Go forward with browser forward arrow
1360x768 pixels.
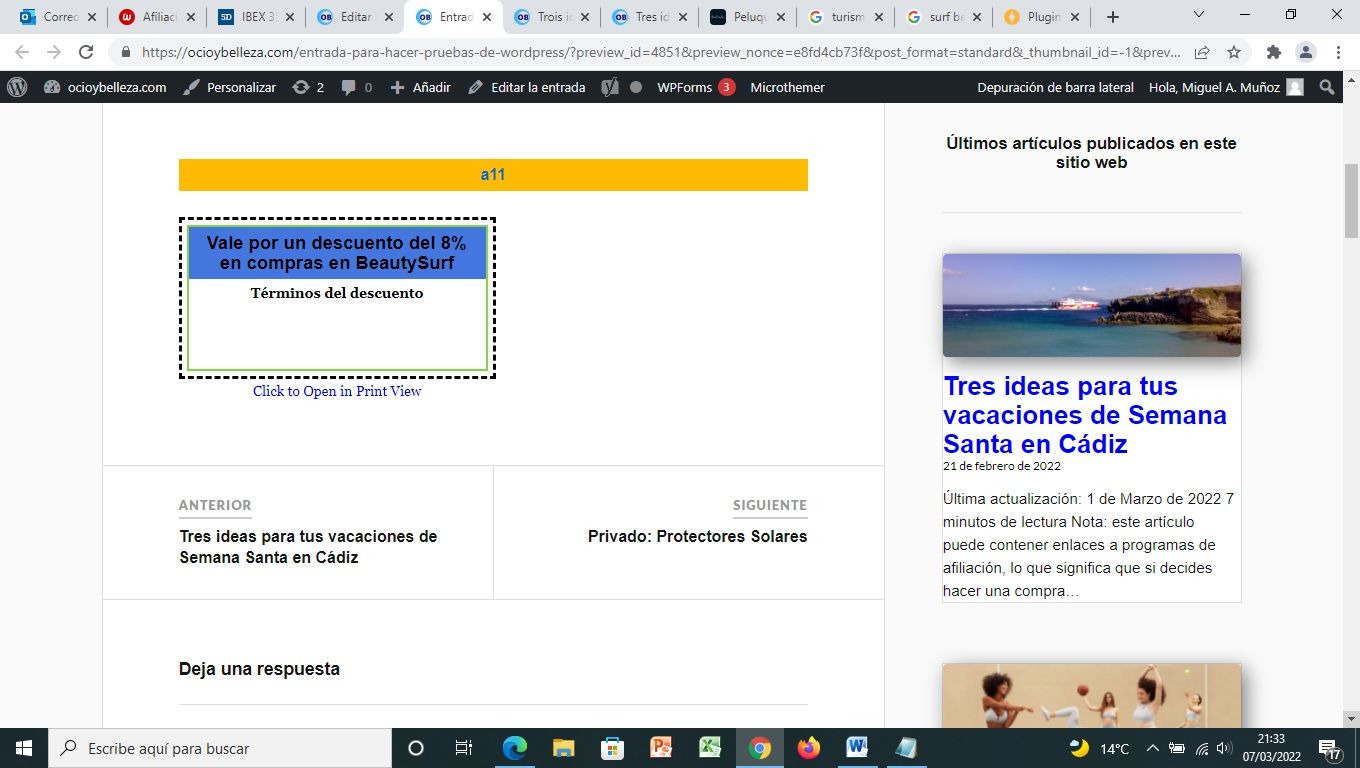point(53,52)
